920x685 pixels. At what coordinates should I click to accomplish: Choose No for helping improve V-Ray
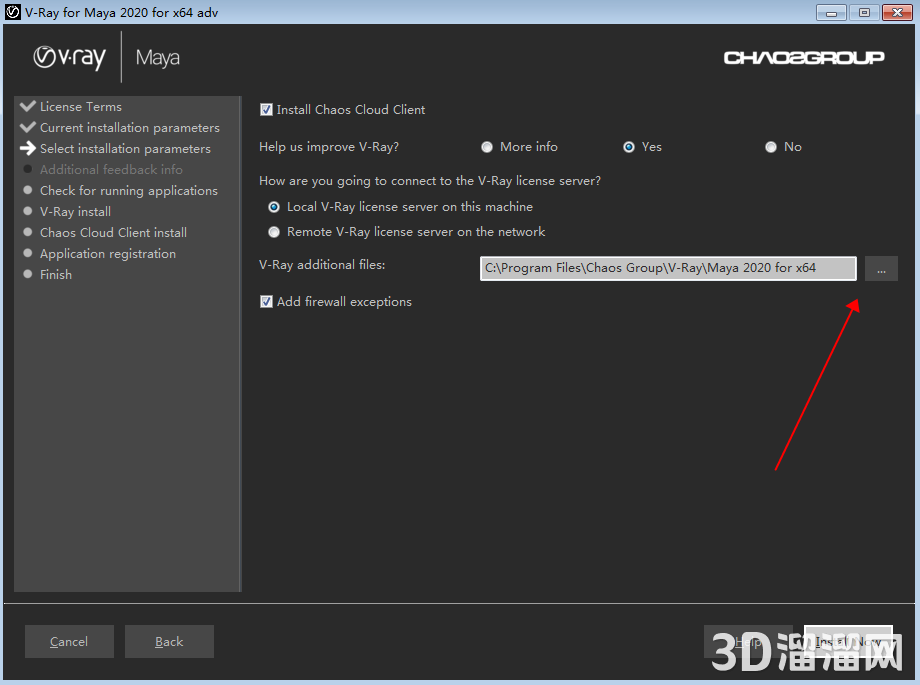(x=771, y=147)
